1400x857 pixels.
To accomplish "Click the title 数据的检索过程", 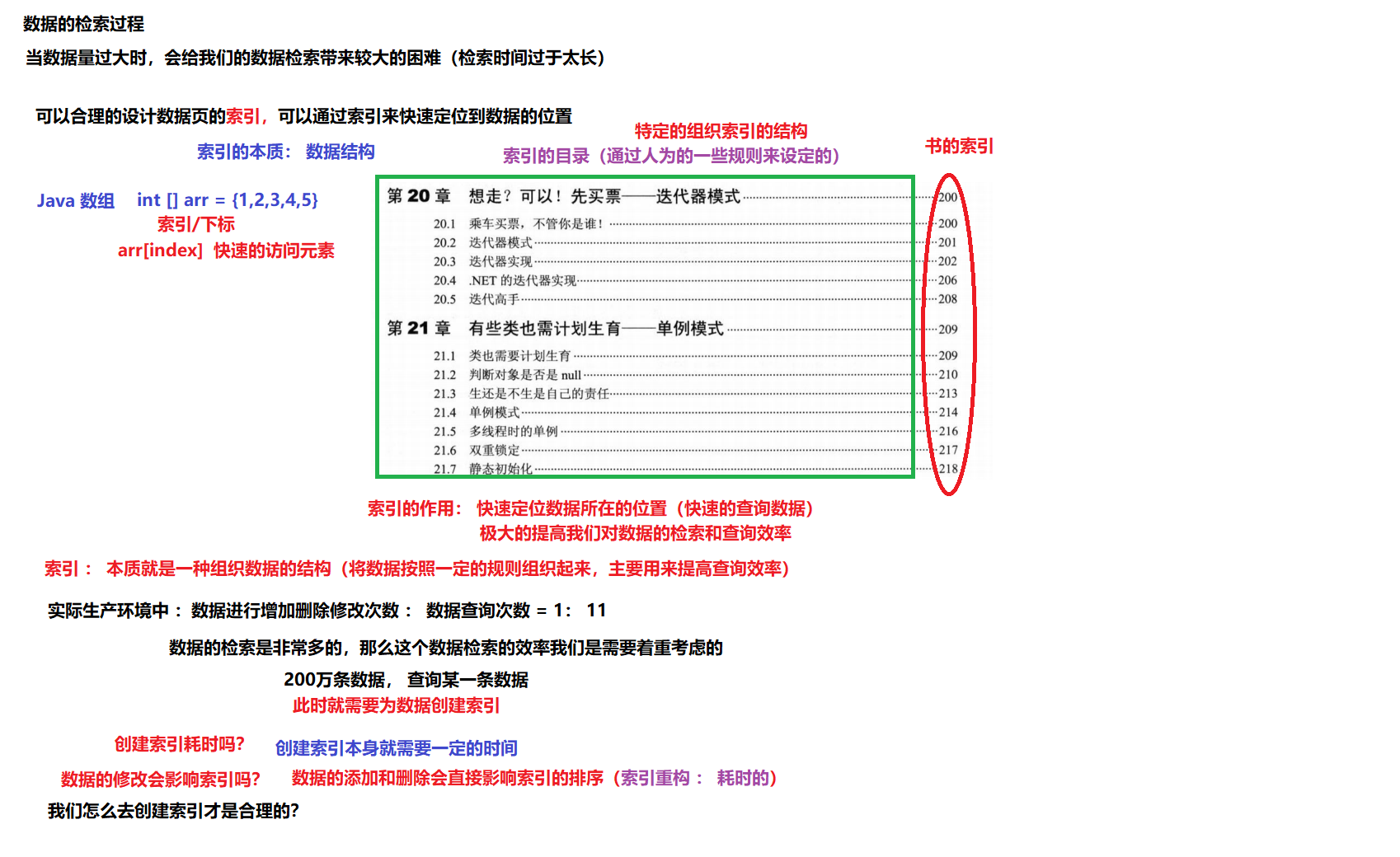I will click(82, 25).
